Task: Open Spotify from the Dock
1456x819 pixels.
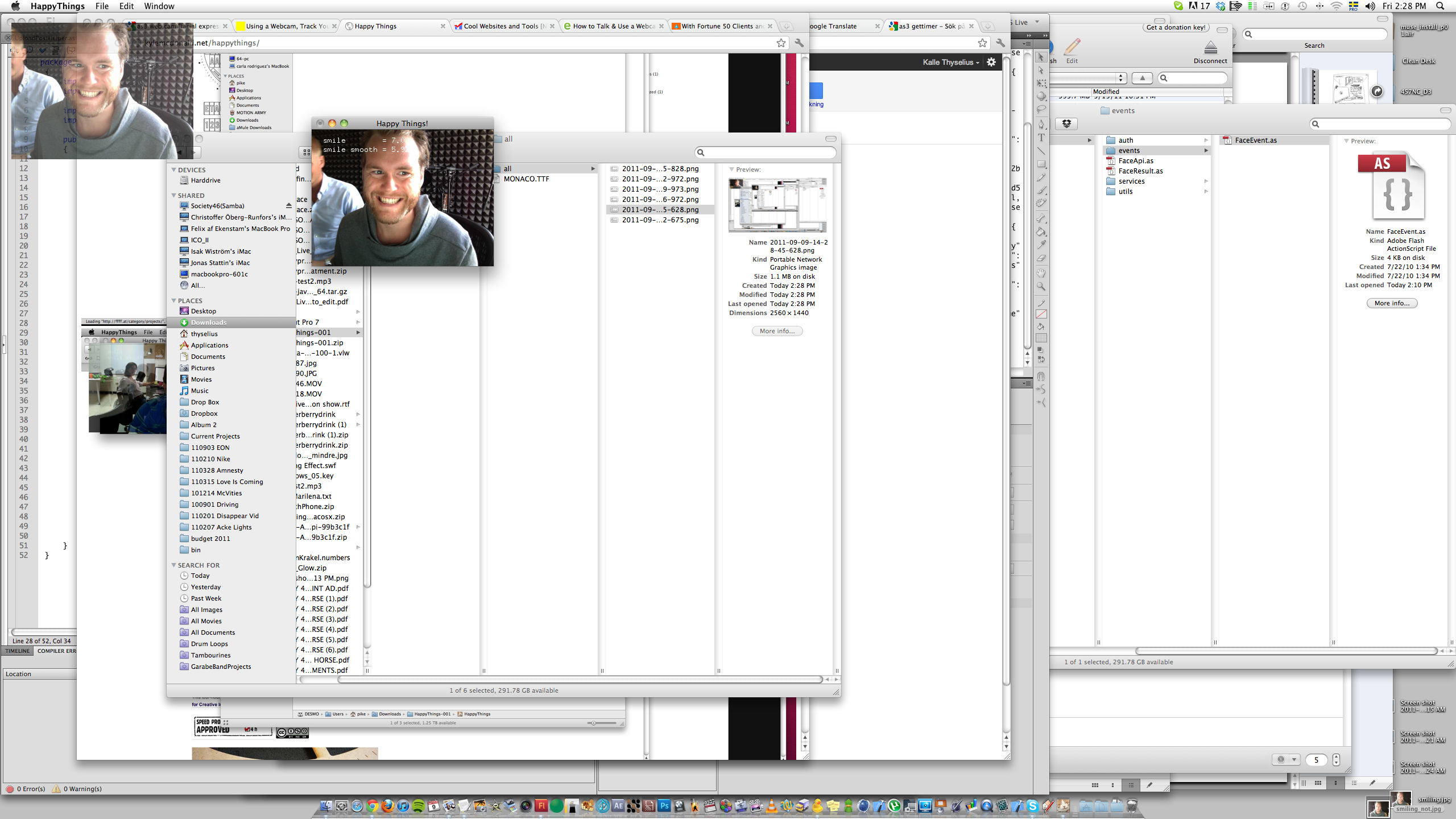Action: pyautogui.click(x=419, y=806)
